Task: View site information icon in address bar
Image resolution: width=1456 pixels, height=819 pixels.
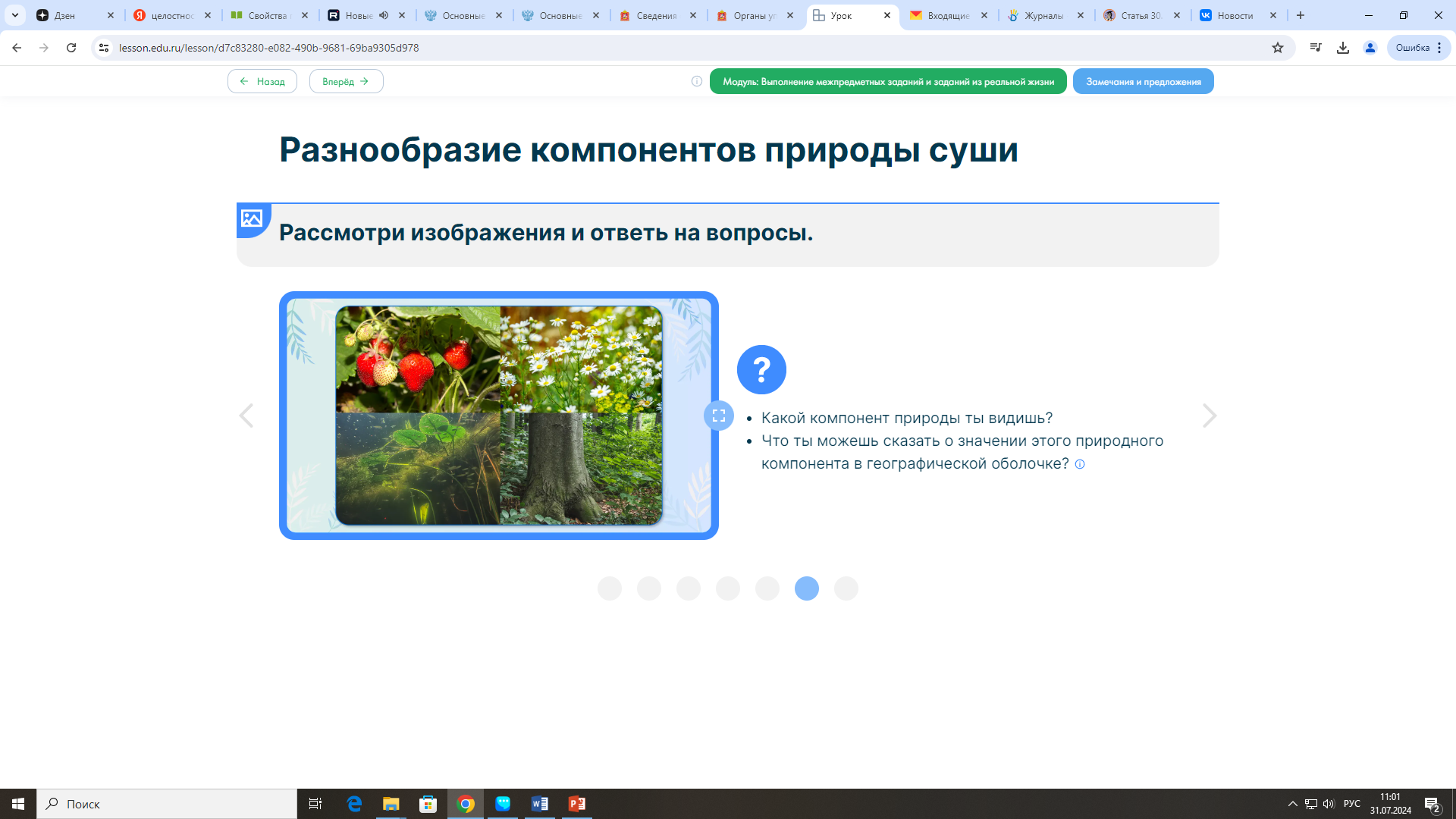Action: click(x=104, y=48)
